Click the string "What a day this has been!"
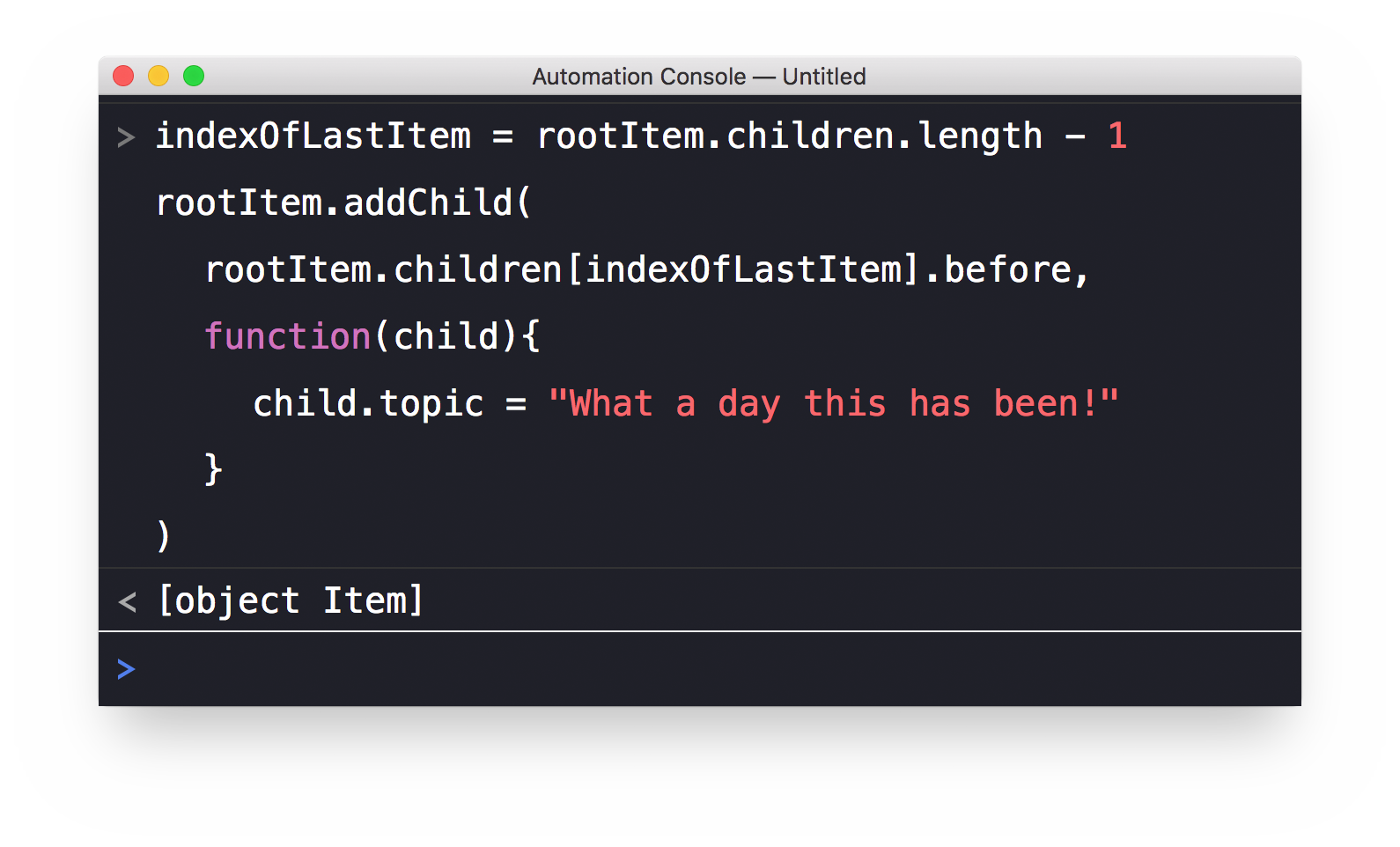Image resolution: width=1400 pixels, height=847 pixels. click(833, 404)
